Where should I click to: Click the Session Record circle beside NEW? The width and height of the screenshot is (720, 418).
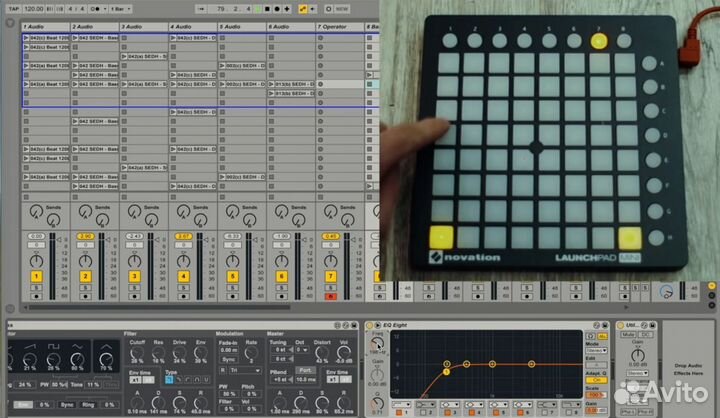(328, 9)
